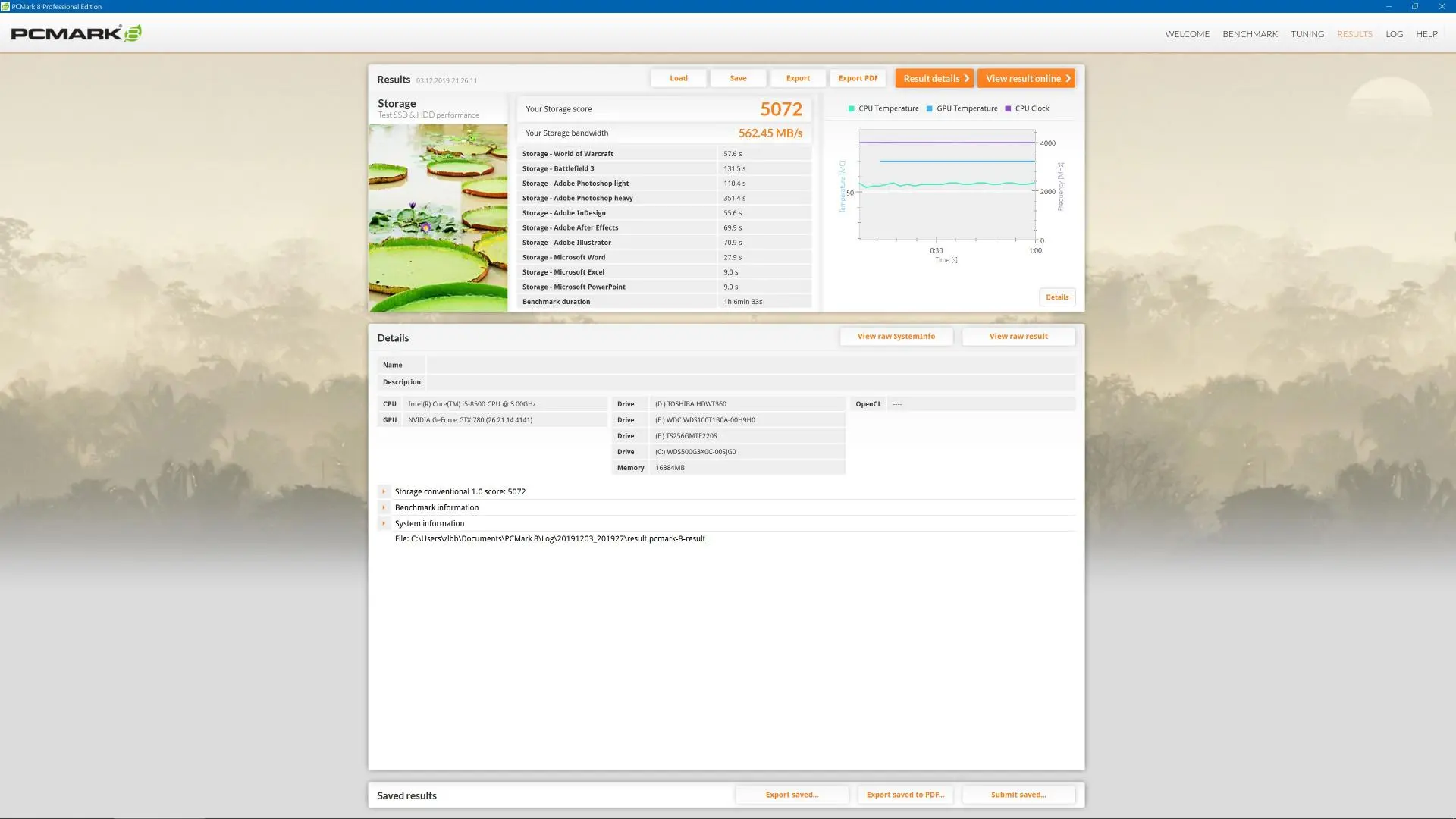Click the (C:) WDS500G3X0C drive entry
Image resolution: width=1456 pixels, height=819 pixels.
click(x=748, y=452)
